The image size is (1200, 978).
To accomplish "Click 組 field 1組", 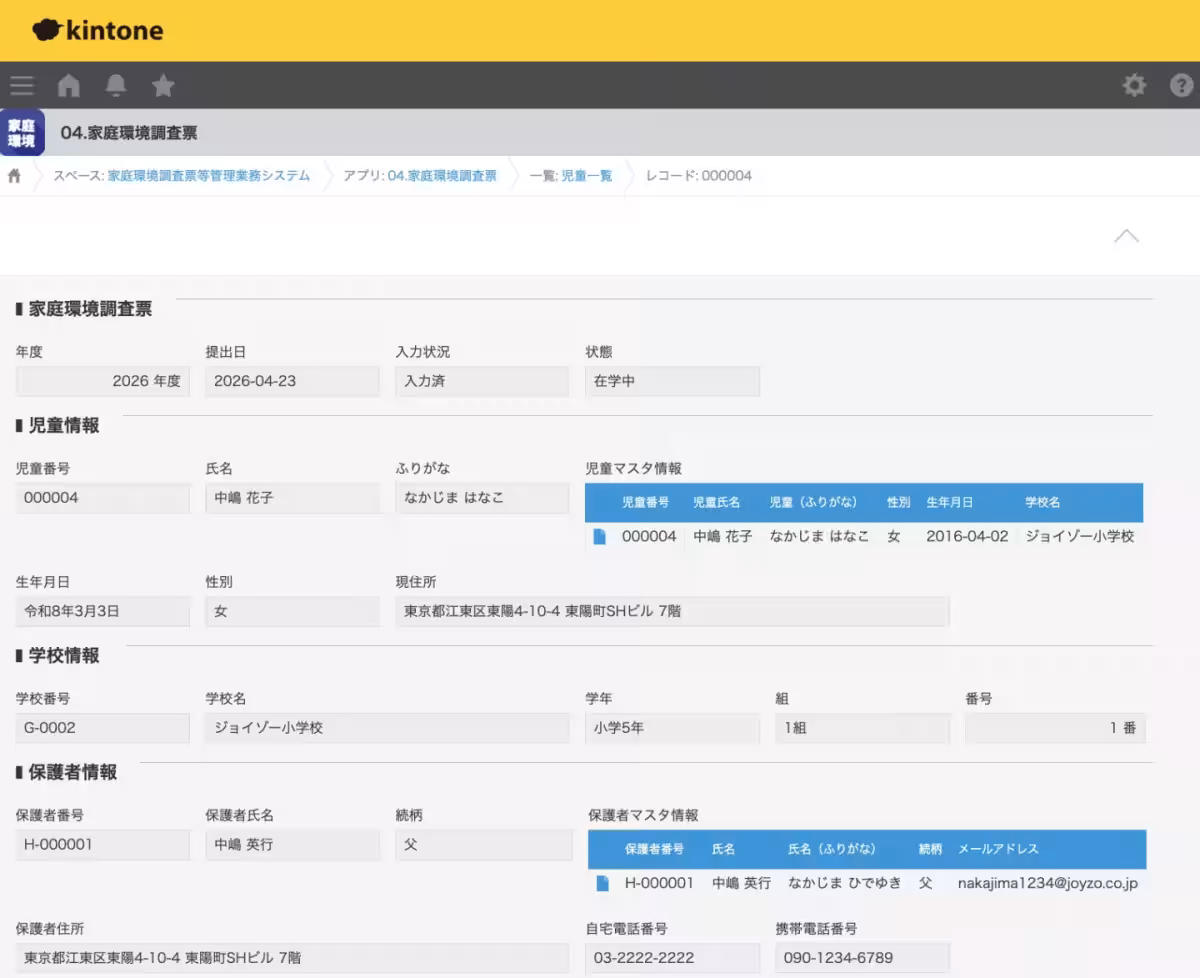I will coord(863,728).
